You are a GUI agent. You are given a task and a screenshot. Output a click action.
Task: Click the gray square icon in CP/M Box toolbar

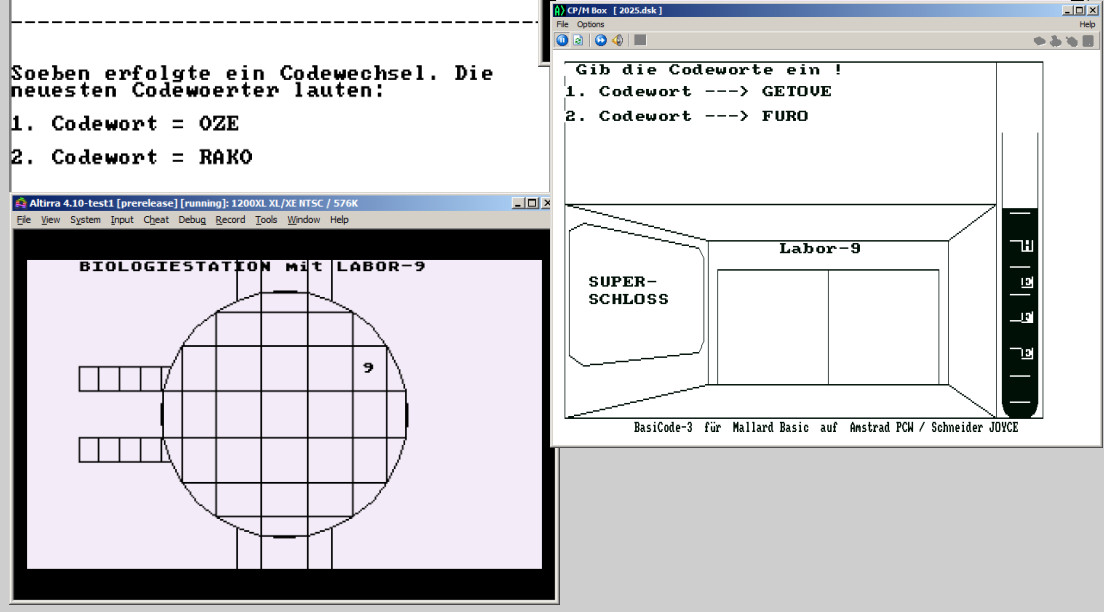[640, 40]
